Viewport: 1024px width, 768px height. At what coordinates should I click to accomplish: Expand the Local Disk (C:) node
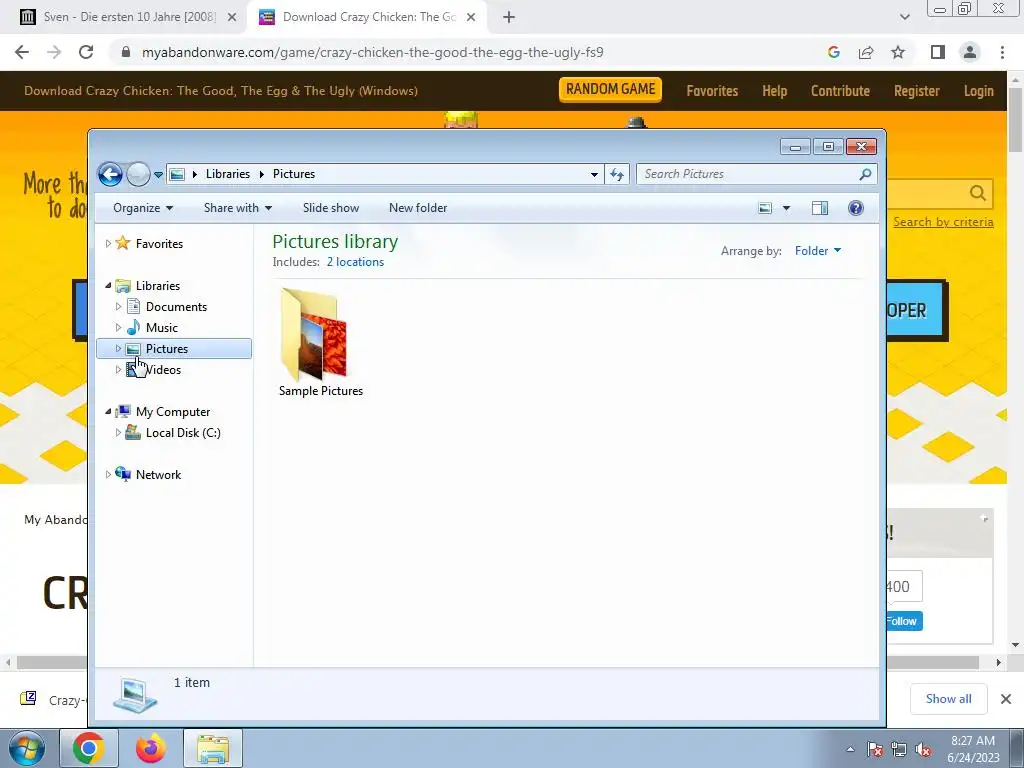click(x=118, y=432)
